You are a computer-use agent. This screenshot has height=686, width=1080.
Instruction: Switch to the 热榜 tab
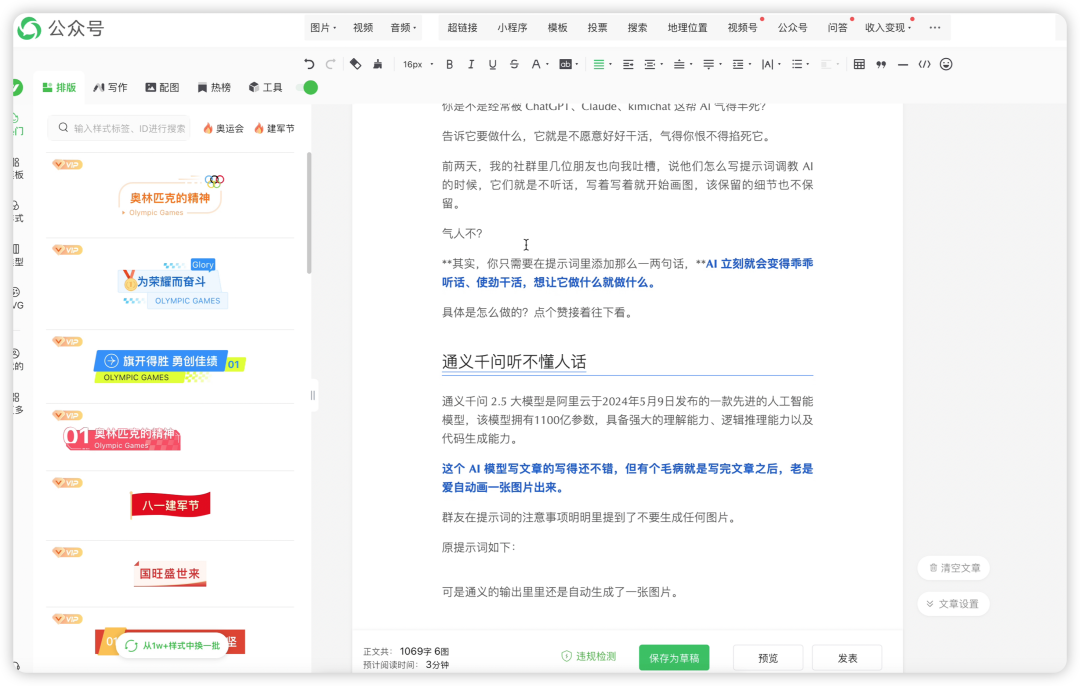click(214, 87)
